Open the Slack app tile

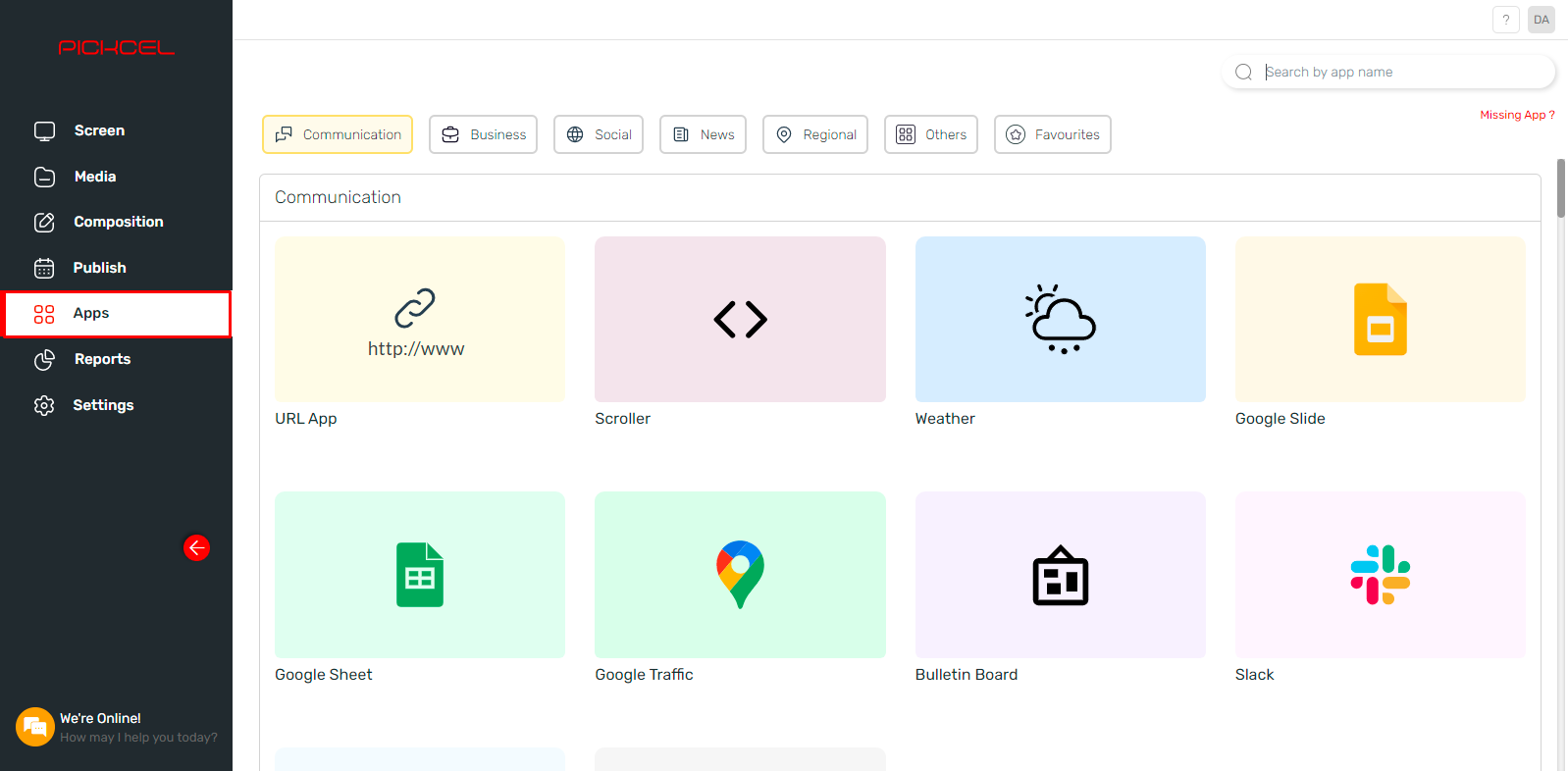coord(1381,575)
